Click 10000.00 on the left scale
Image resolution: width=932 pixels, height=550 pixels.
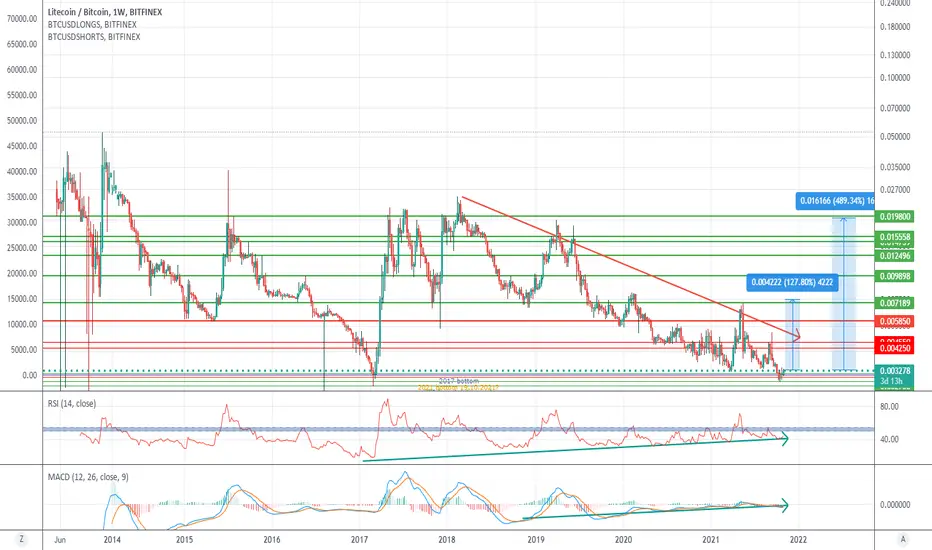click(x=22, y=325)
